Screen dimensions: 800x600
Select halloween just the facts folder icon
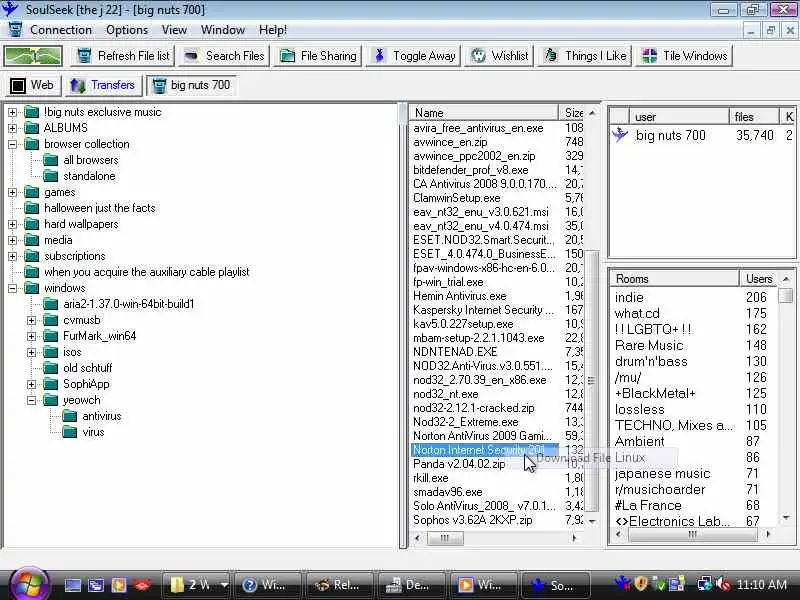pos(32,208)
